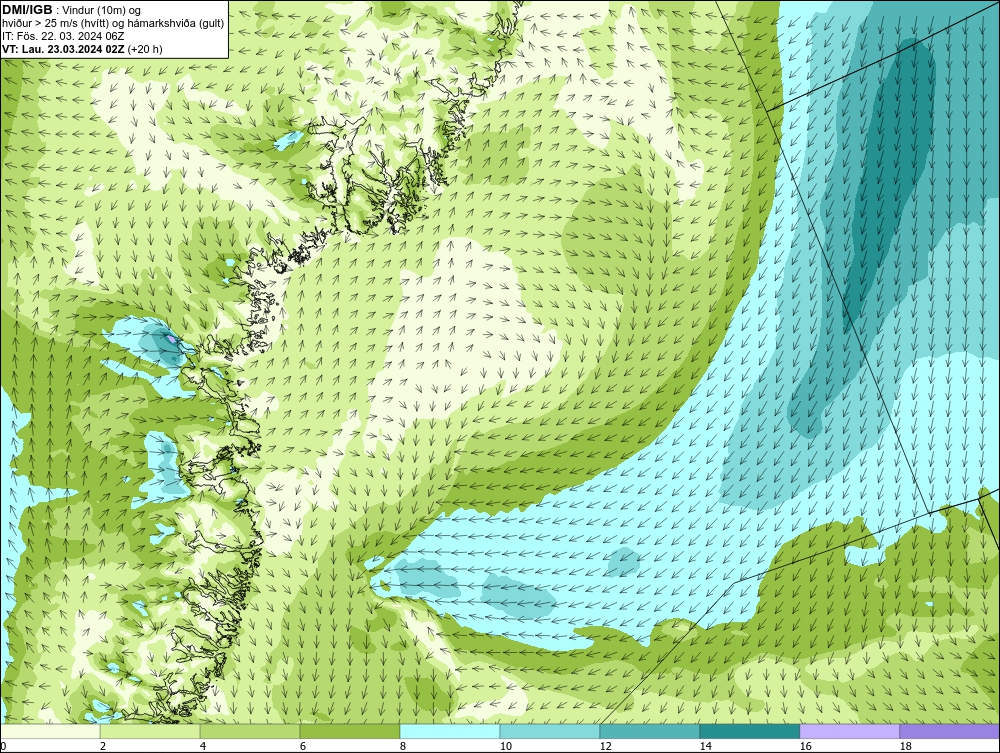The height and width of the screenshot is (753, 1000).
Task: Click the 8–10 m/s light cyan legend swatch
Action: (x=450, y=731)
